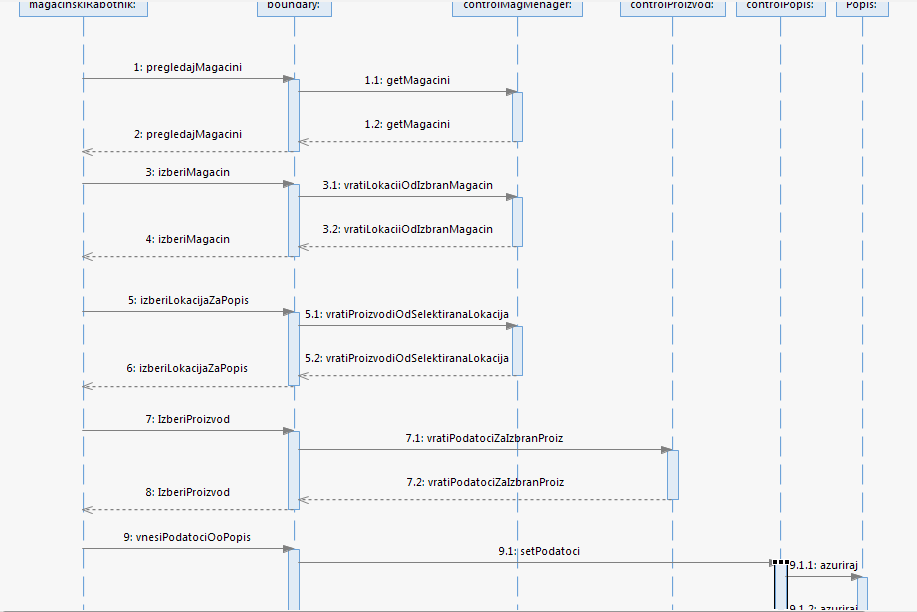Select message '3.1: vratiLokaciiOdIzbranMagacin'

click(x=407, y=186)
